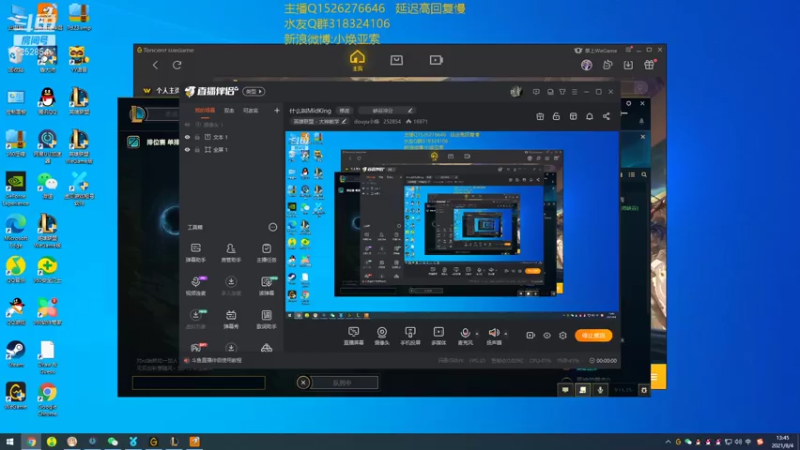
Task: Open the 个人主页 tab in WeGame
Action: (x=168, y=90)
